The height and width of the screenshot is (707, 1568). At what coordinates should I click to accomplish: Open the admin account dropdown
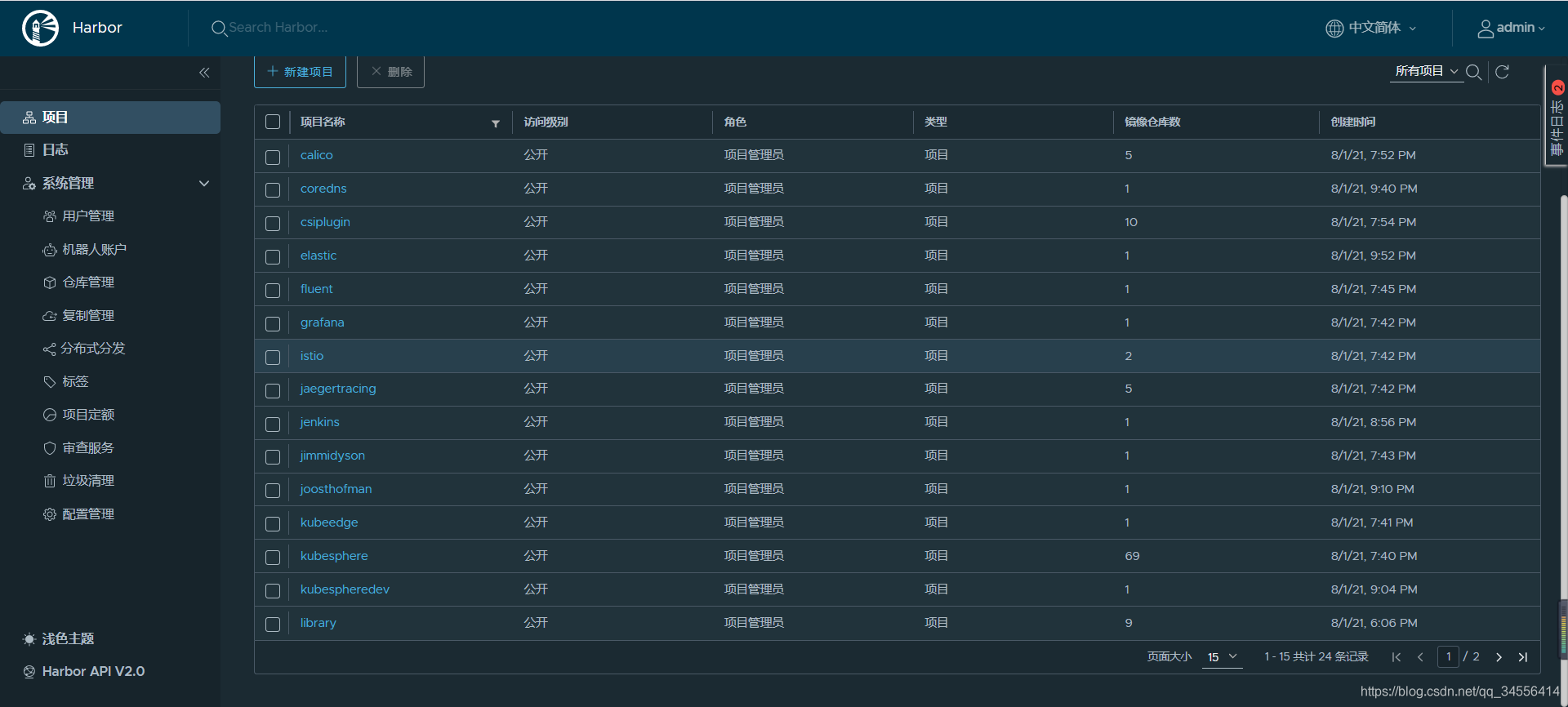coord(1521,28)
